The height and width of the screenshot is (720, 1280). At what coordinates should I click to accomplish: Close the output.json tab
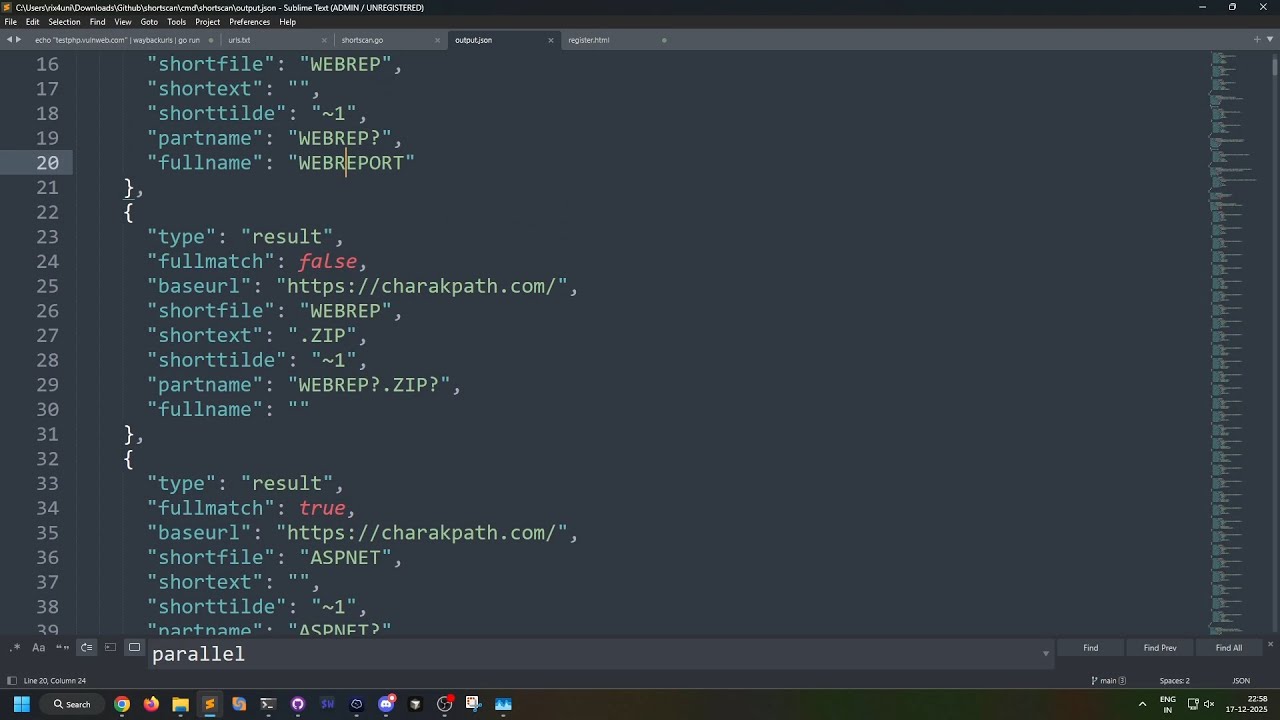[x=550, y=40]
